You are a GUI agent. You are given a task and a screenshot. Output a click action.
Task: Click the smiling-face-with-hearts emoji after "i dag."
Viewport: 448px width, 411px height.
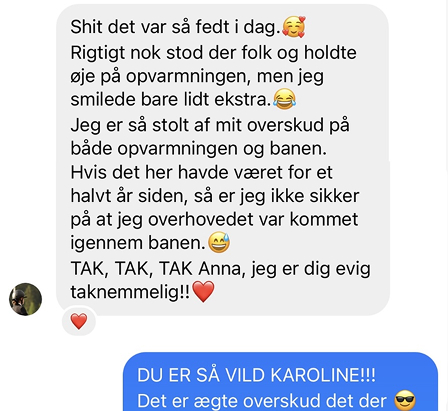(294, 27)
